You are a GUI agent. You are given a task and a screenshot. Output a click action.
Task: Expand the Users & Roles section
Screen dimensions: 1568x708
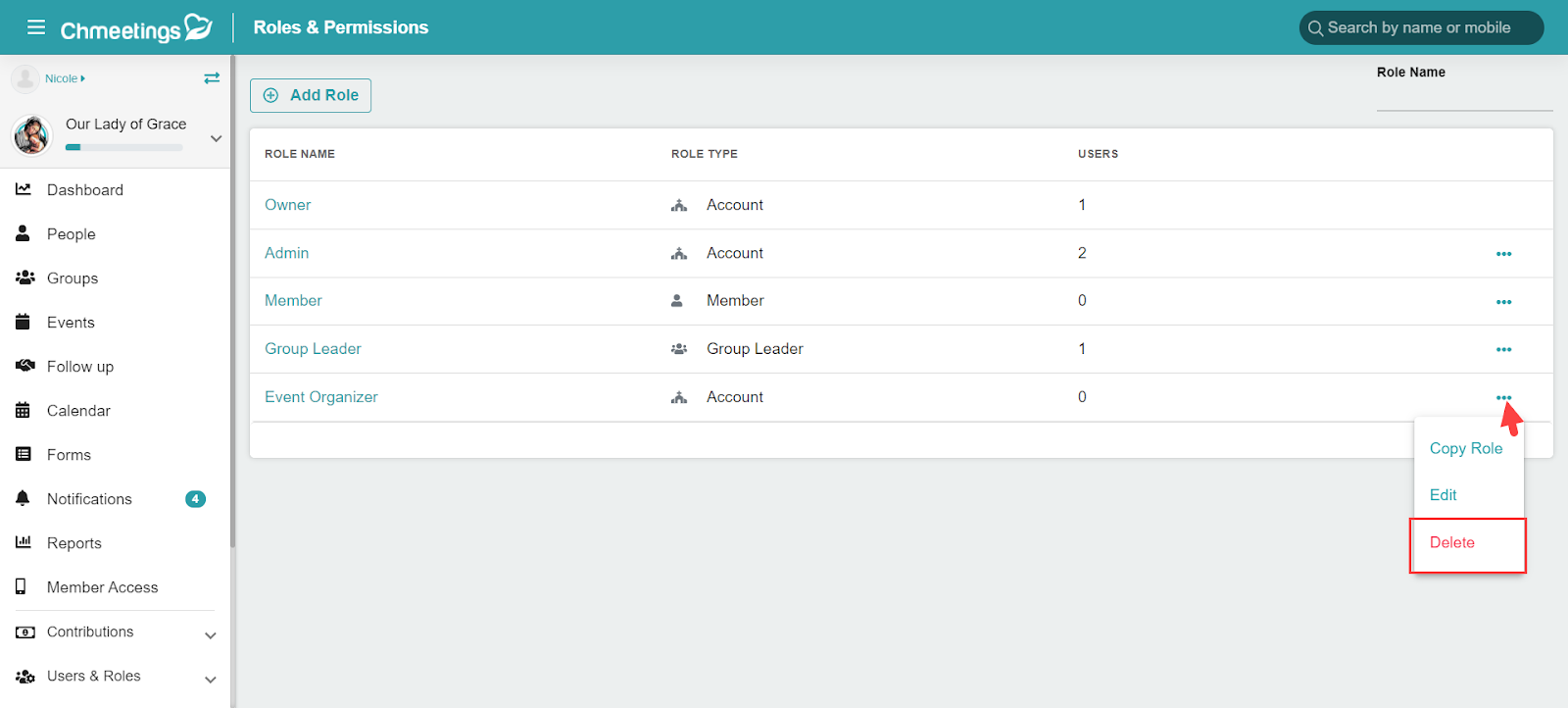tap(210, 680)
